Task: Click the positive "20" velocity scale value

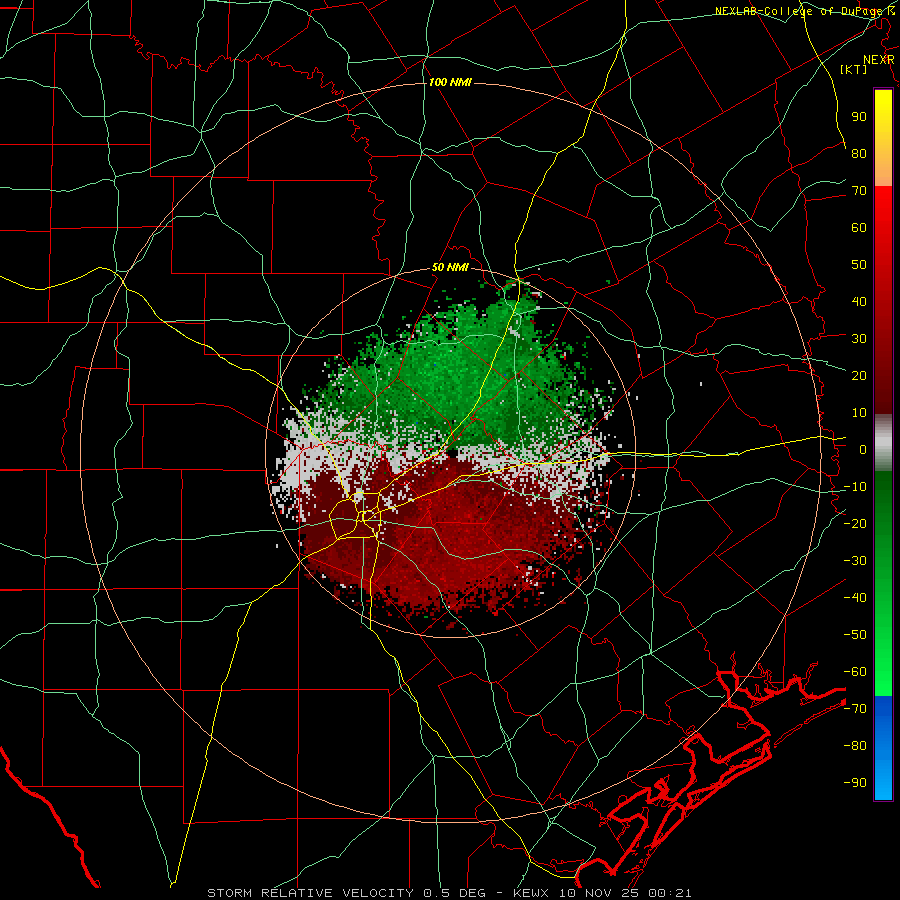Action: coord(859,375)
